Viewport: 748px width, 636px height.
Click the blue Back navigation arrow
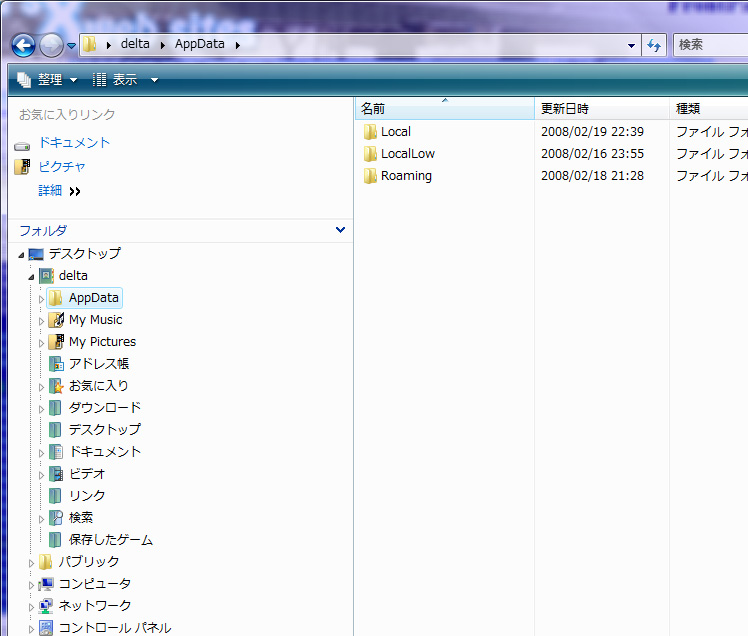[23, 45]
